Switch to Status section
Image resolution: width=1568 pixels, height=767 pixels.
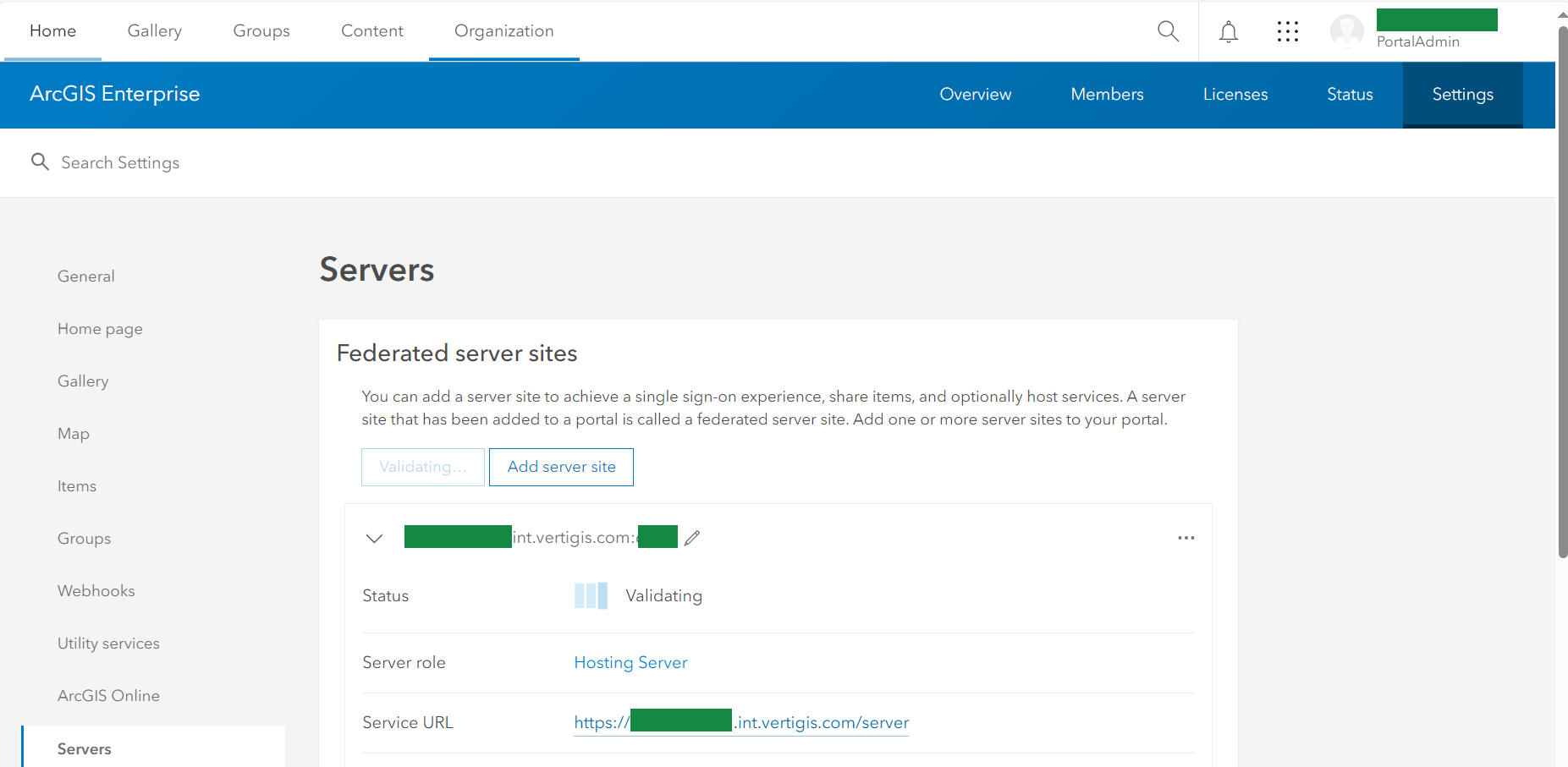pyautogui.click(x=1350, y=94)
